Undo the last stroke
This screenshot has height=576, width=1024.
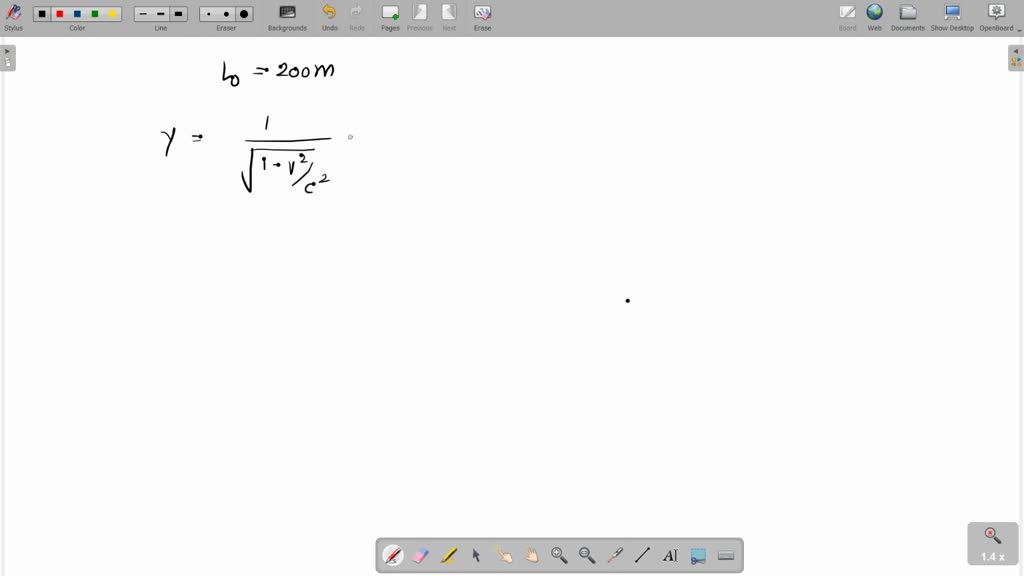pyautogui.click(x=330, y=17)
